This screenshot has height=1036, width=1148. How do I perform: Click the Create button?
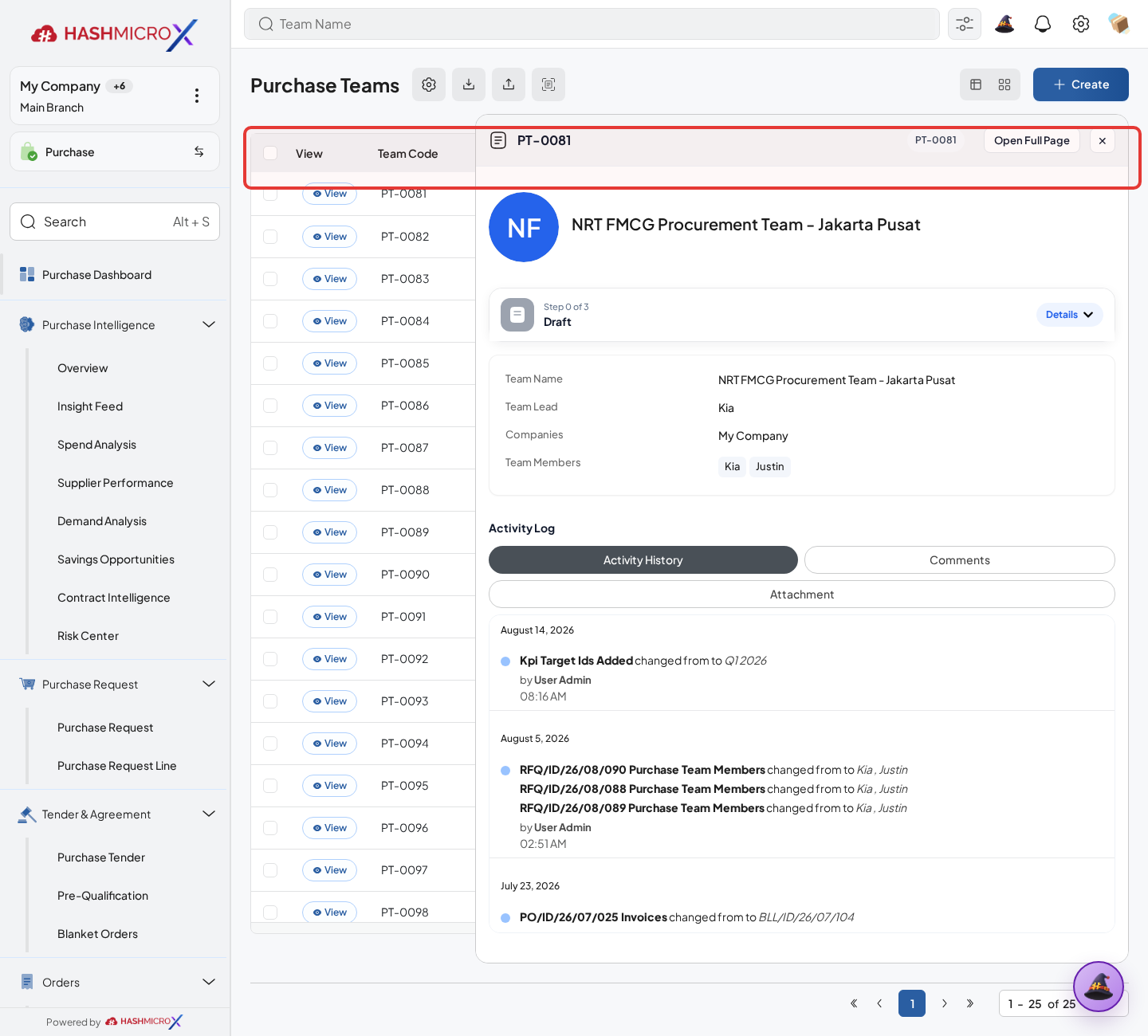pyautogui.click(x=1081, y=84)
